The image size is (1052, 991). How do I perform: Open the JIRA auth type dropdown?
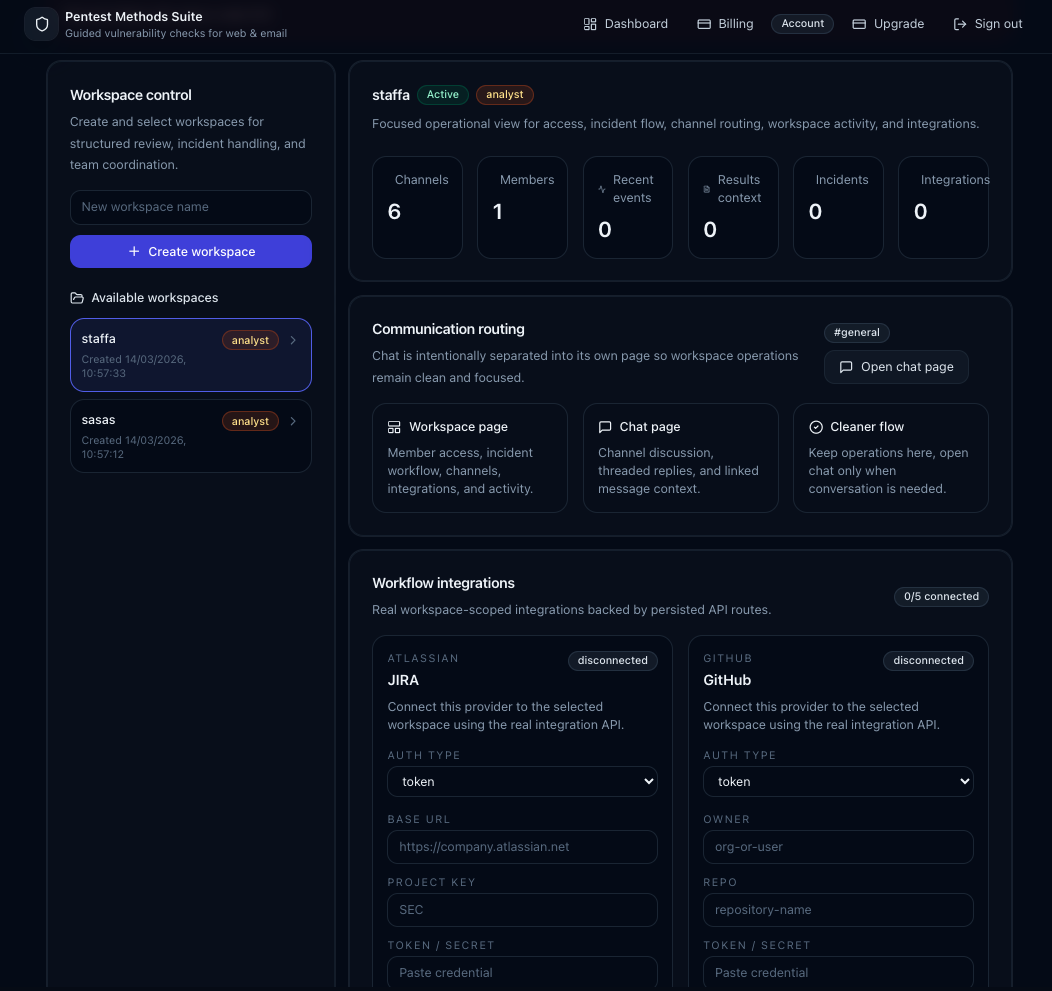point(522,782)
